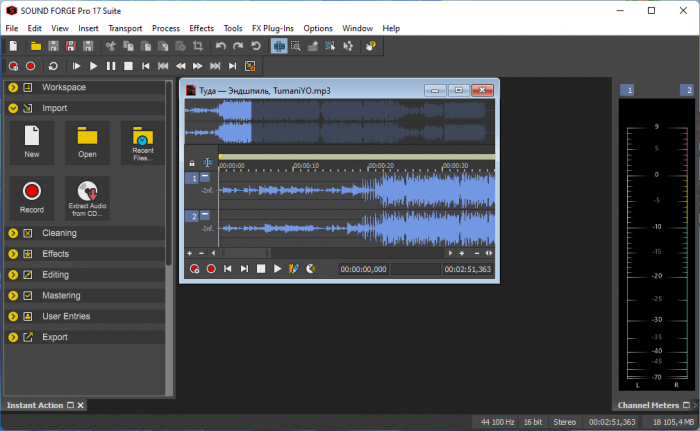Open the Options menu
Screen dimensions: 700x431
coord(318,28)
